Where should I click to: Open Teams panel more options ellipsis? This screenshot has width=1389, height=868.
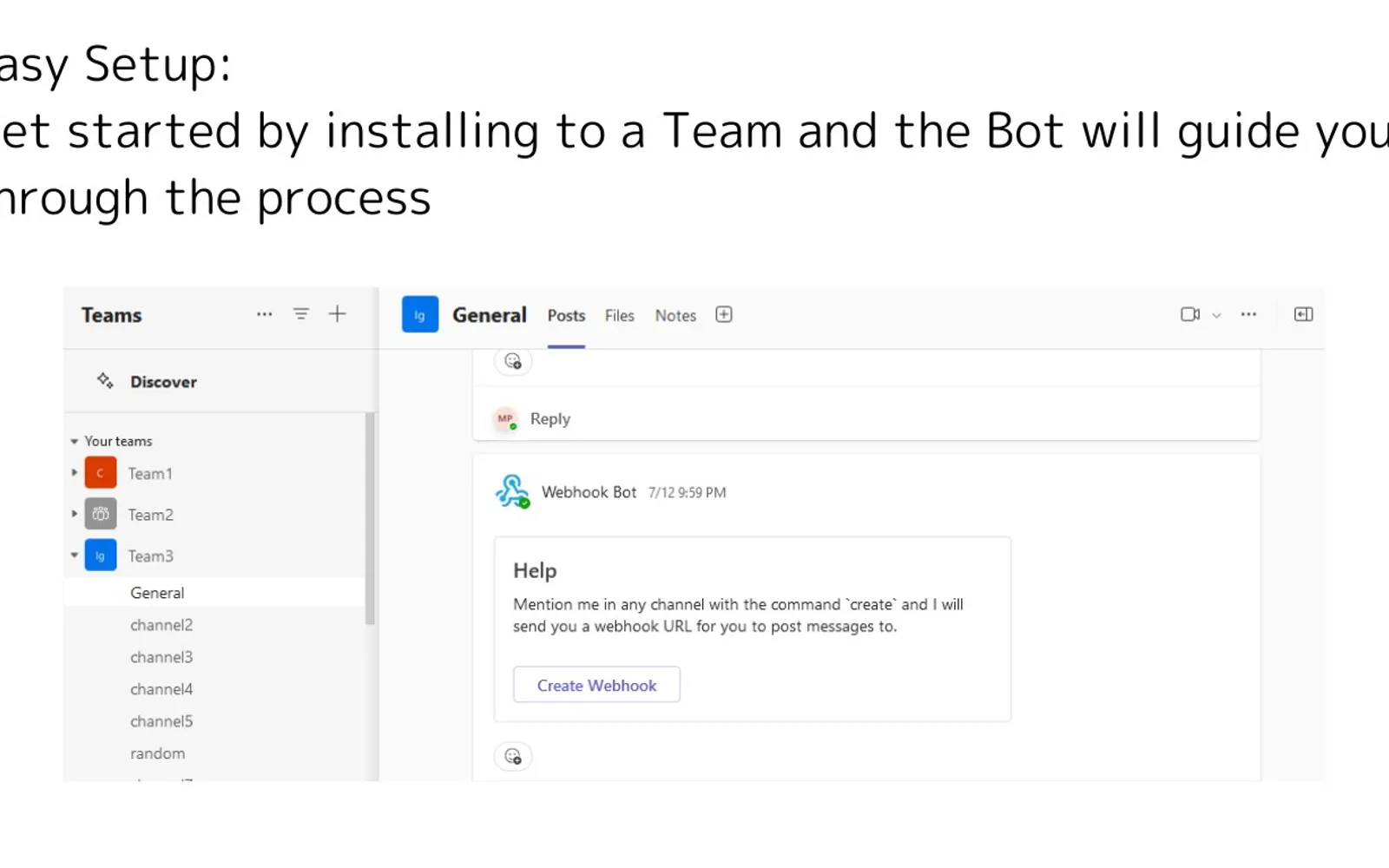[264, 314]
